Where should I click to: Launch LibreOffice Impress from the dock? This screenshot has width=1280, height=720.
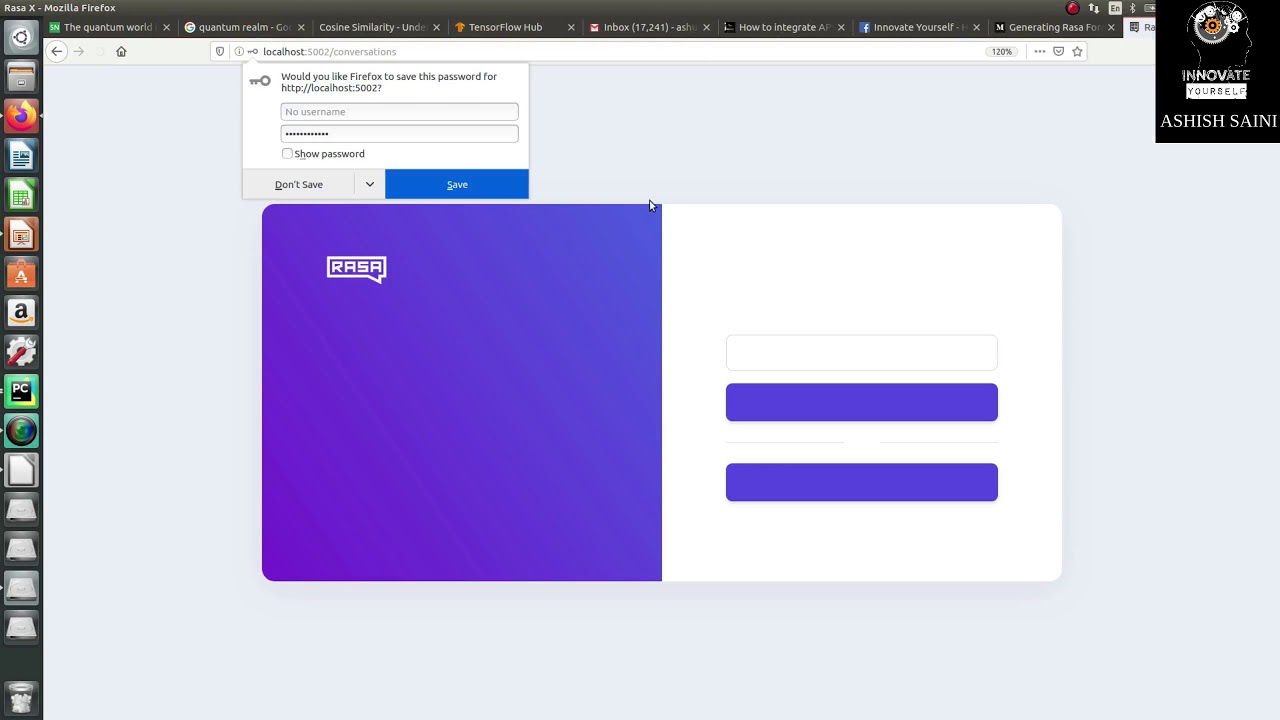point(21,234)
